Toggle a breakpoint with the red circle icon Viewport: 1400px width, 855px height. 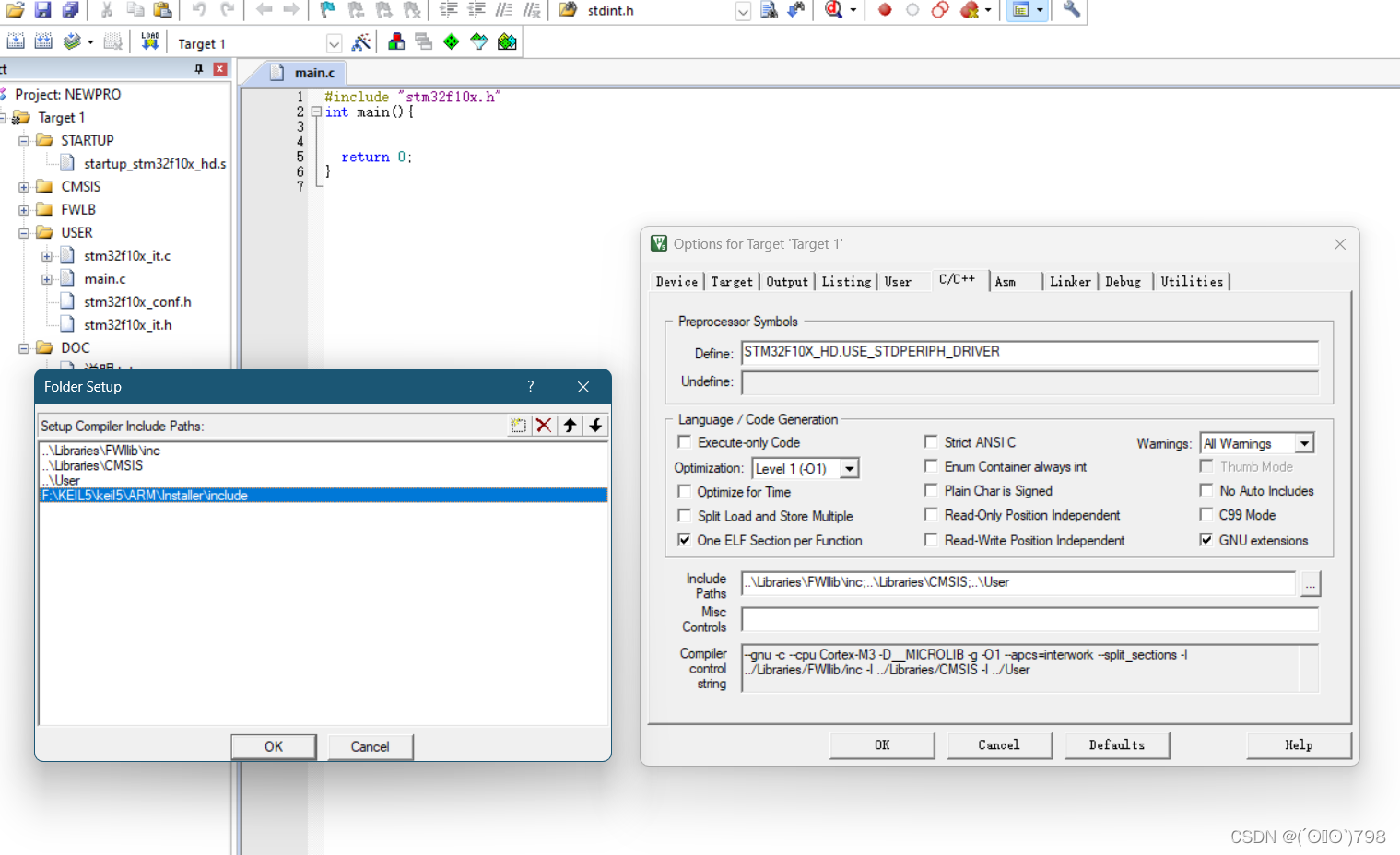pos(885,11)
